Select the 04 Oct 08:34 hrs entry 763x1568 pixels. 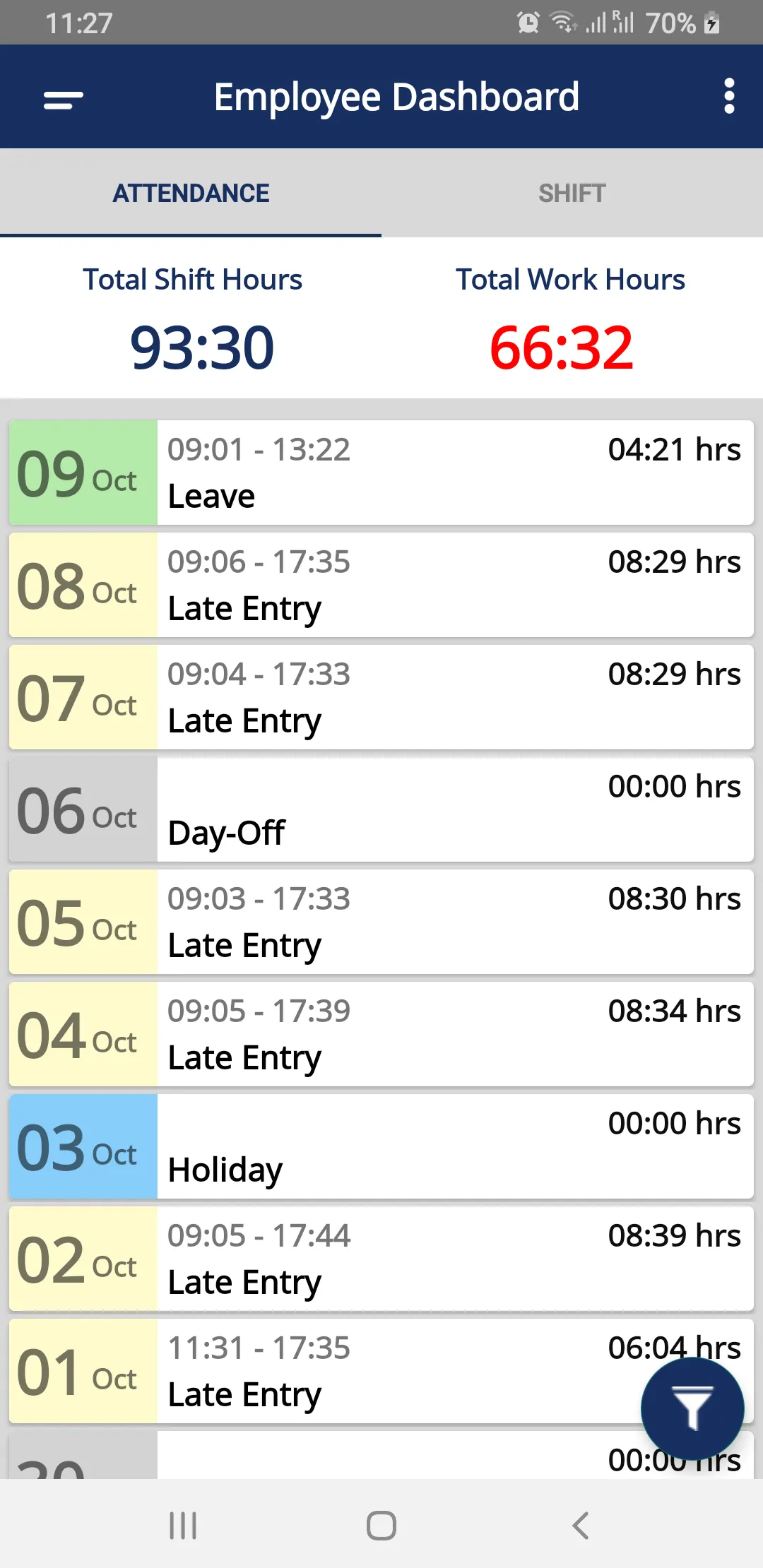pos(381,1034)
